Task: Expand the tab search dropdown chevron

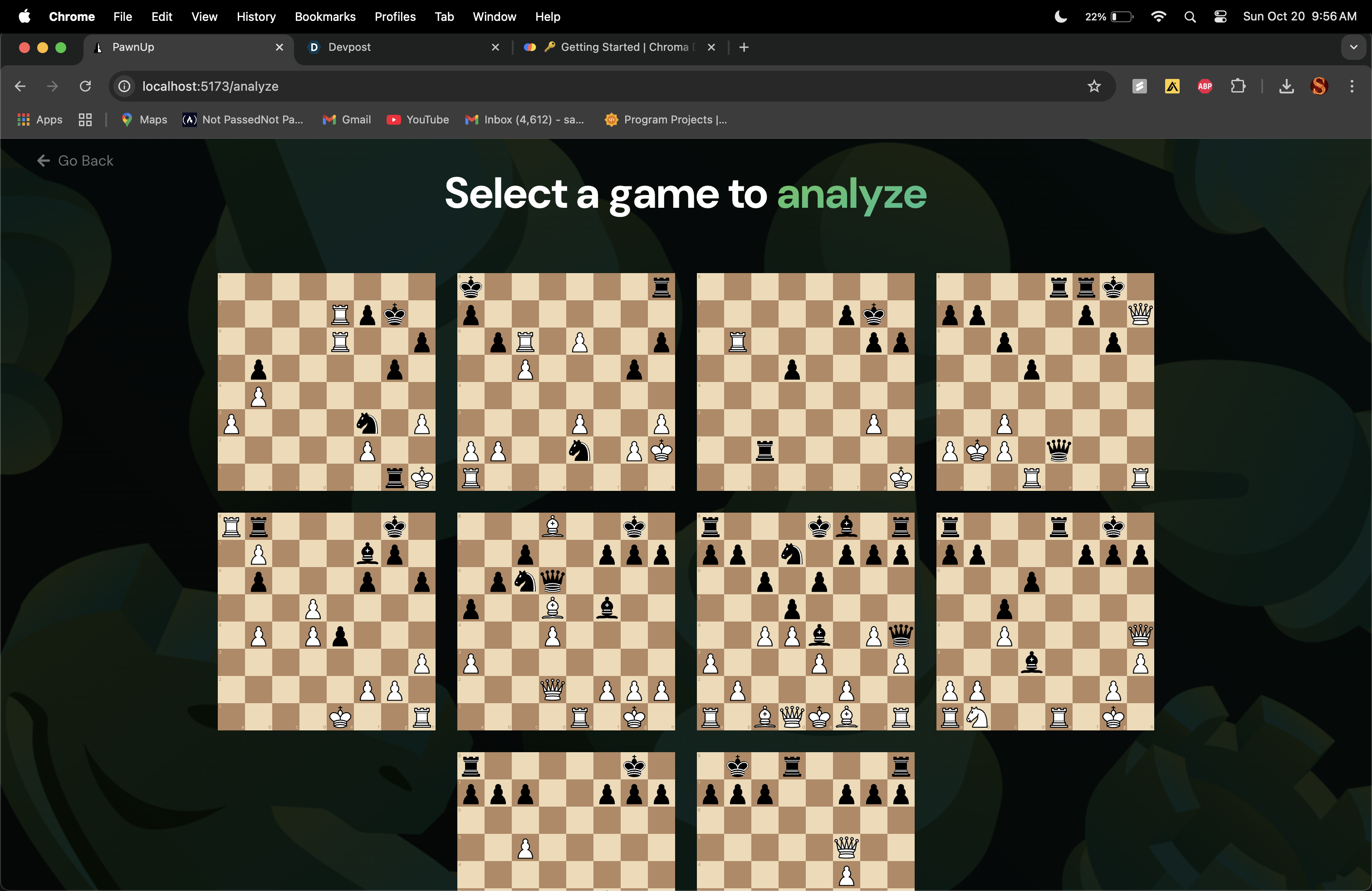Action: (1353, 47)
